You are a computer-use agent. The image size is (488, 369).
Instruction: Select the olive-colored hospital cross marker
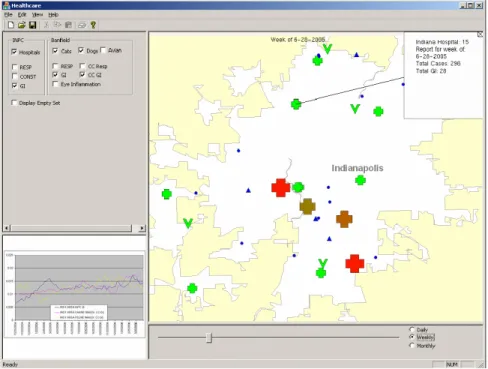(x=307, y=206)
